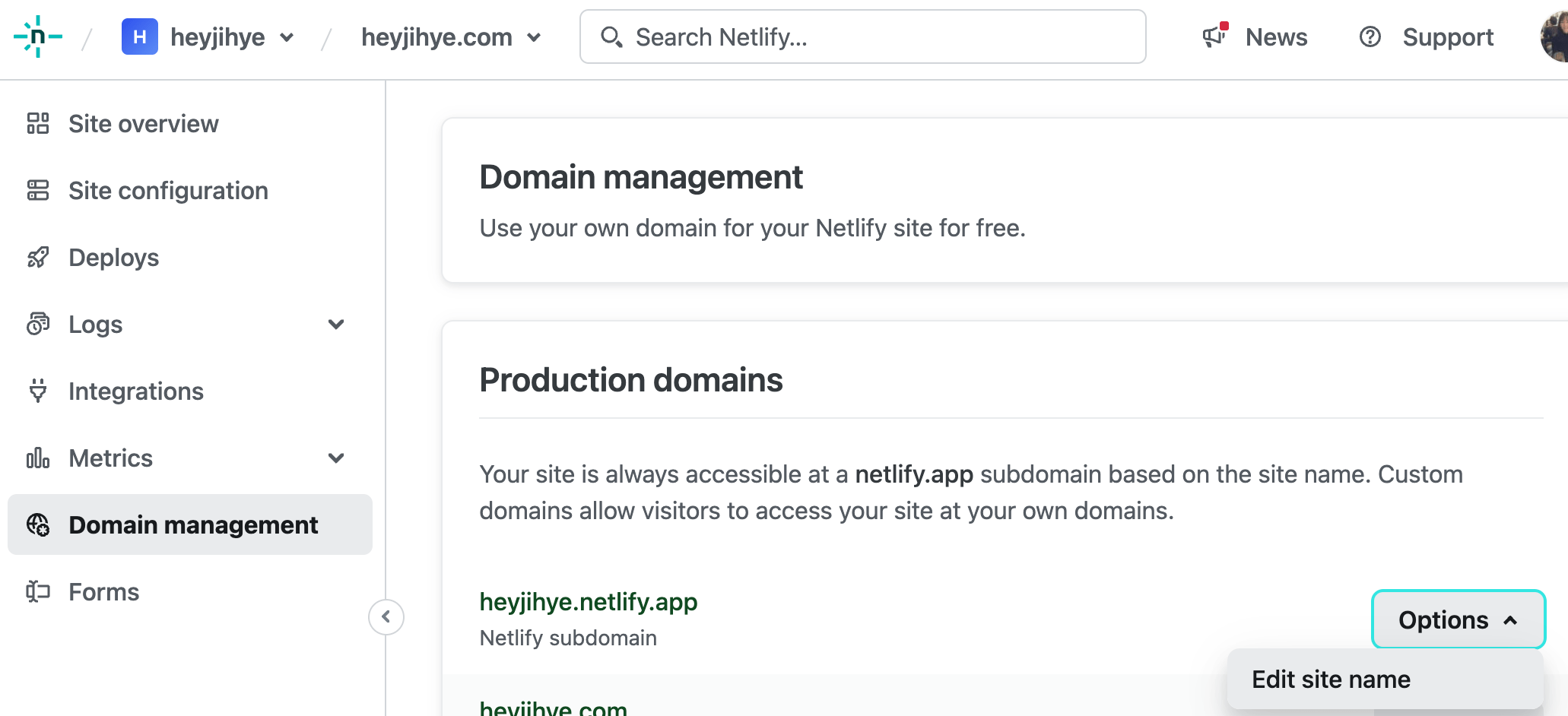1568x716 pixels.
Task: Click the Site overview grid icon
Action: [x=38, y=123]
